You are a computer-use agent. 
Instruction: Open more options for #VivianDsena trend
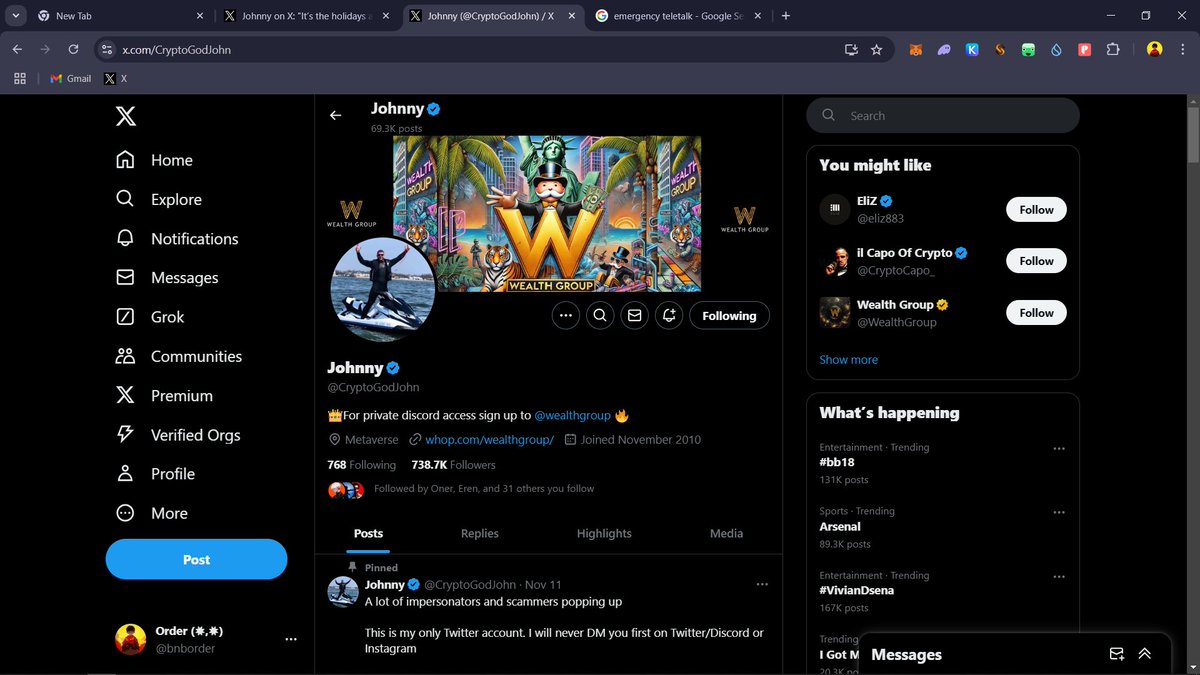[1059, 577]
